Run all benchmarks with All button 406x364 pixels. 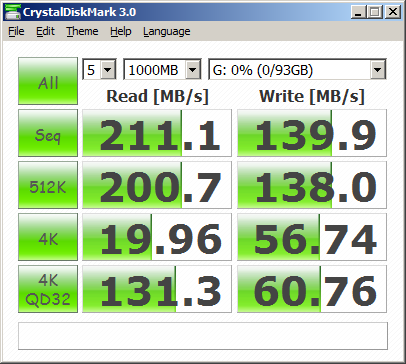[48, 81]
